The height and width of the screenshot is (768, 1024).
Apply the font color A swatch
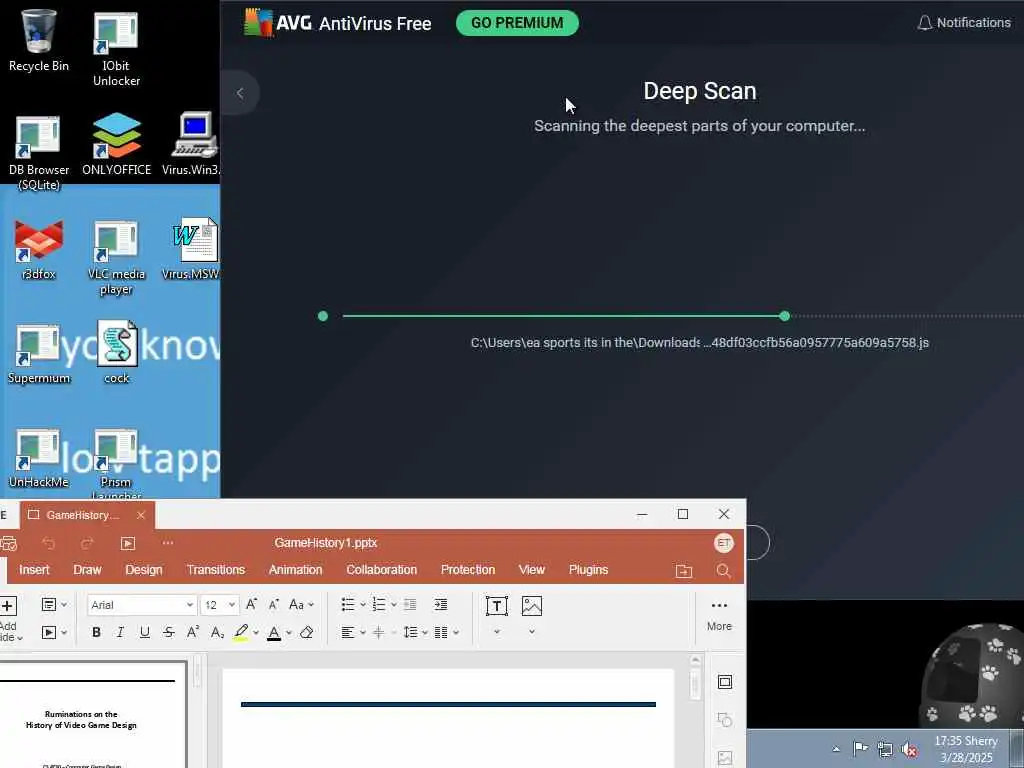pyautogui.click(x=274, y=632)
